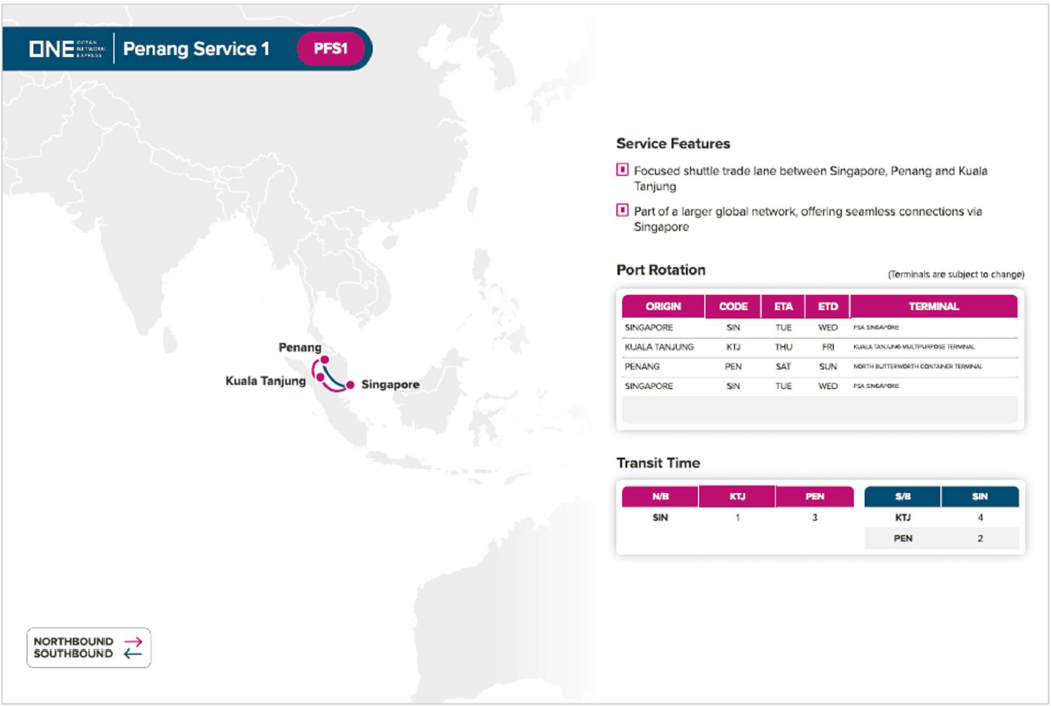The width and height of the screenshot is (1051, 706).
Task: Click the Penang Service 1 title
Action: [196, 49]
